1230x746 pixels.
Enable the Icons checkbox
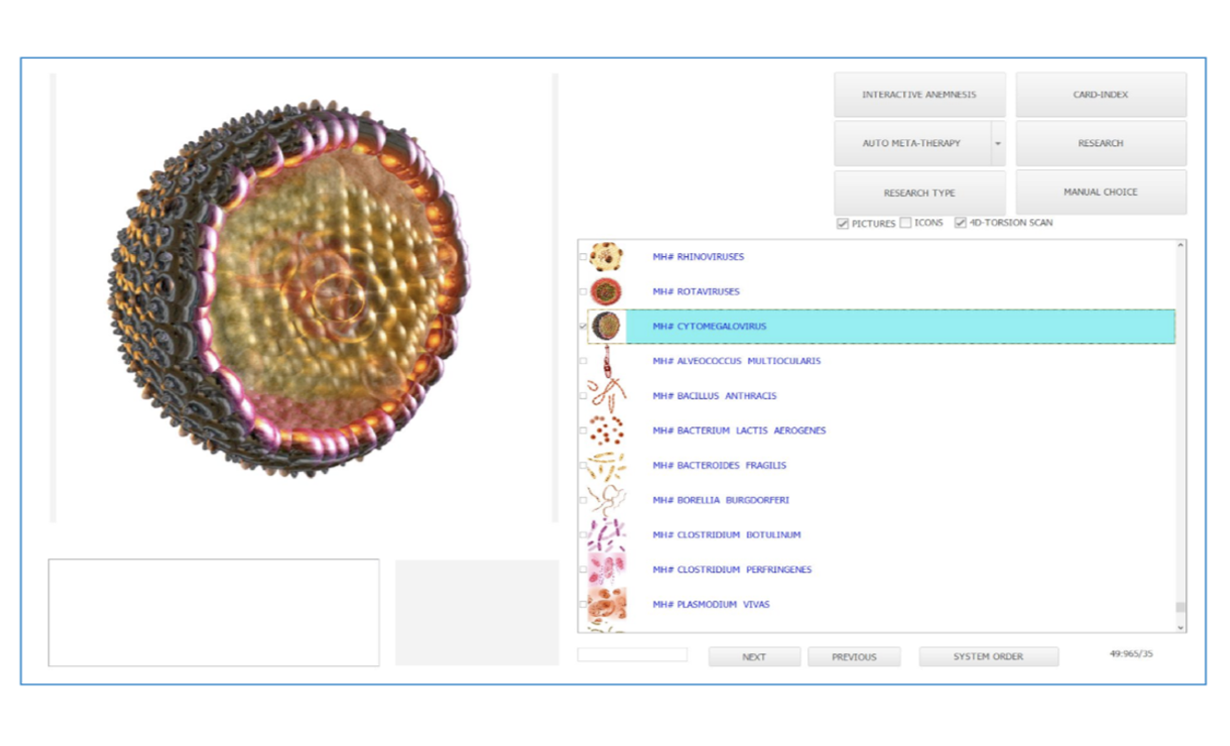[x=905, y=223]
